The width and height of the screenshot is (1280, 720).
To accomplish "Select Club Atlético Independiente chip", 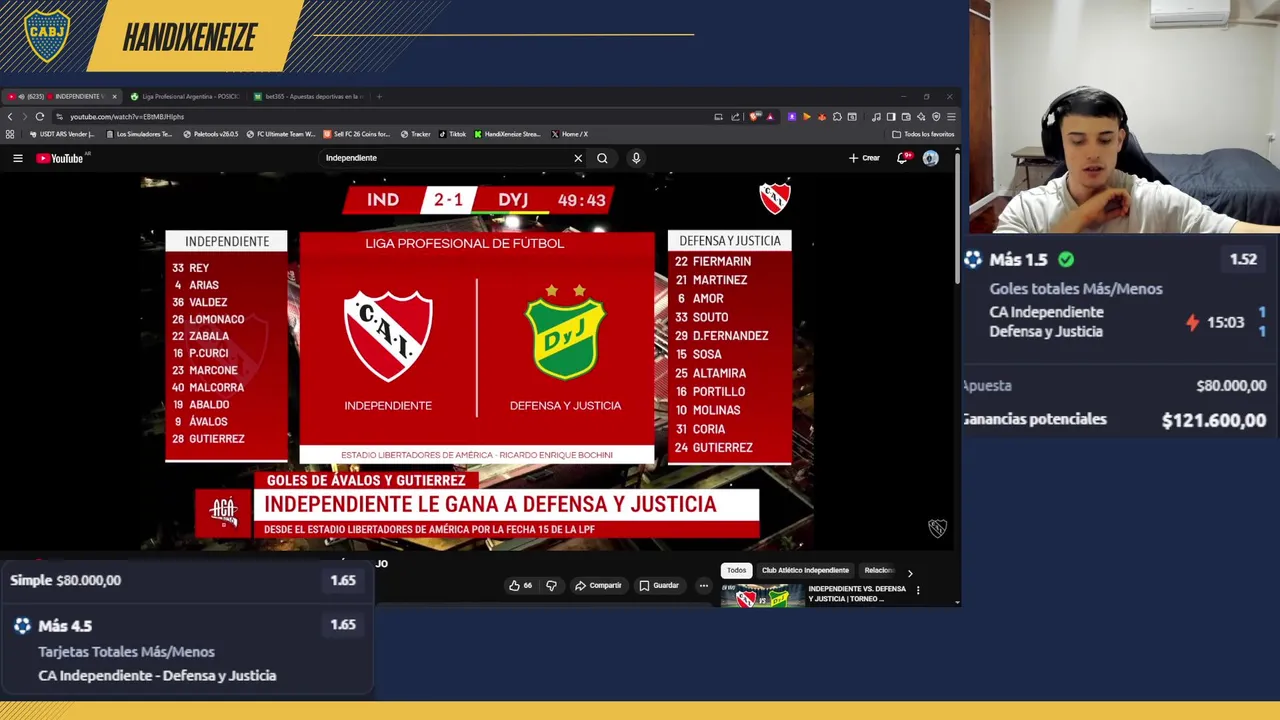I will coord(805,570).
